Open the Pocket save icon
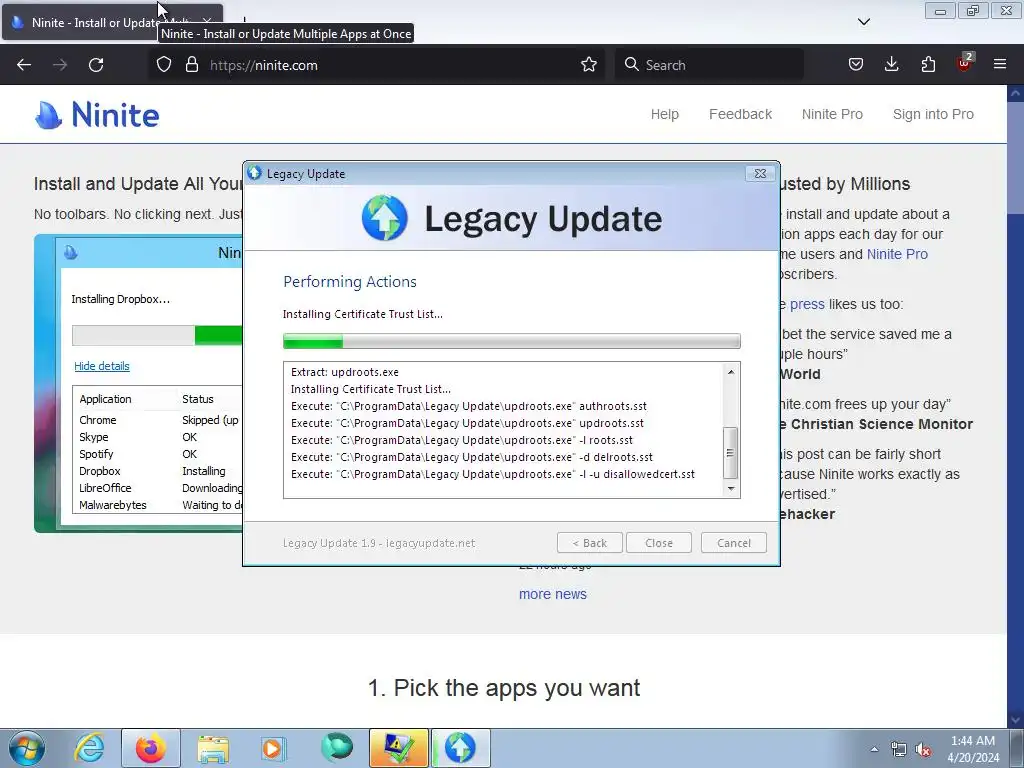 (856, 65)
